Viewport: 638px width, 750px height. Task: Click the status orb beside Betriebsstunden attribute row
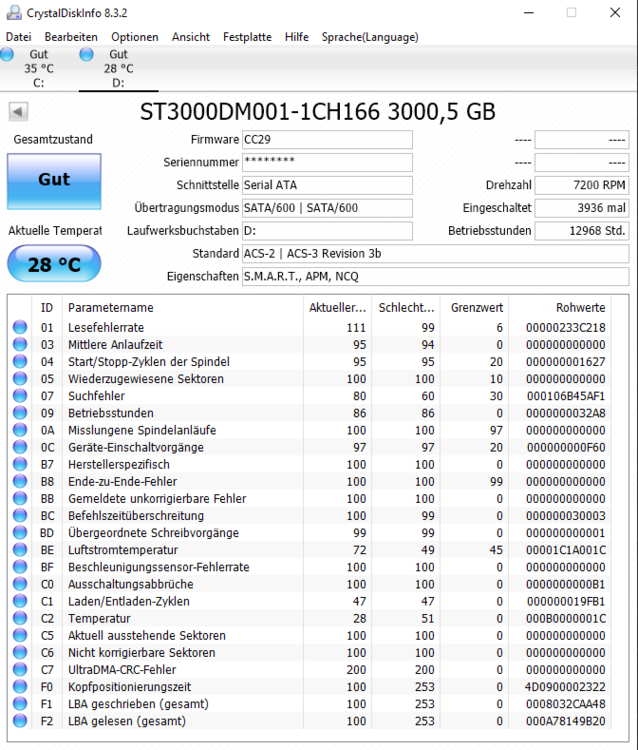(x=20, y=413)
